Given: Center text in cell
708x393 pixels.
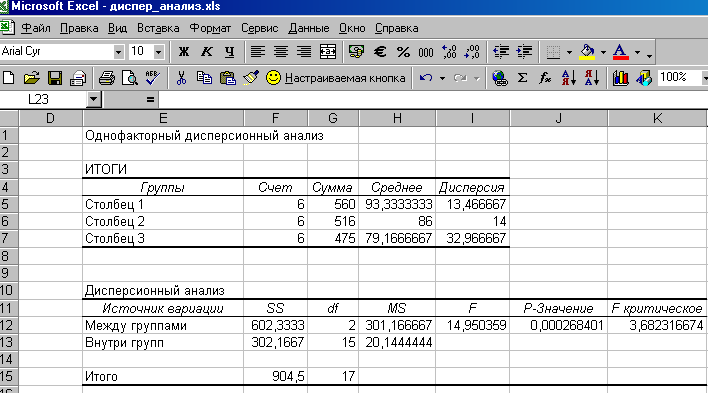Looking at the screenshot, I should [281, 52].
